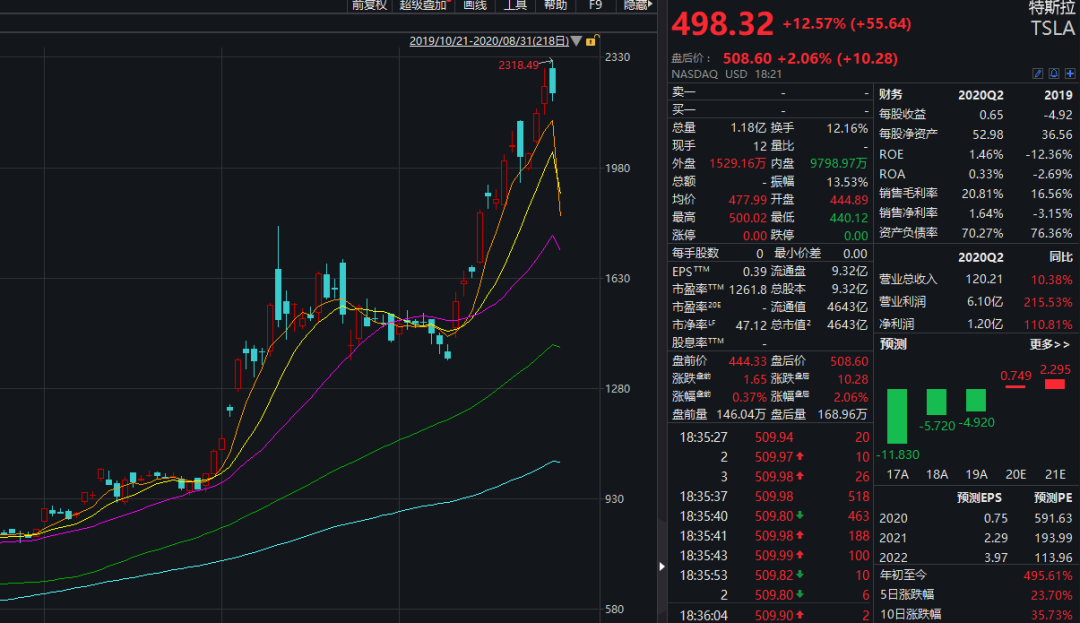Open the 工具 tools menu
1080x623 pixels.
pos(515,6)
